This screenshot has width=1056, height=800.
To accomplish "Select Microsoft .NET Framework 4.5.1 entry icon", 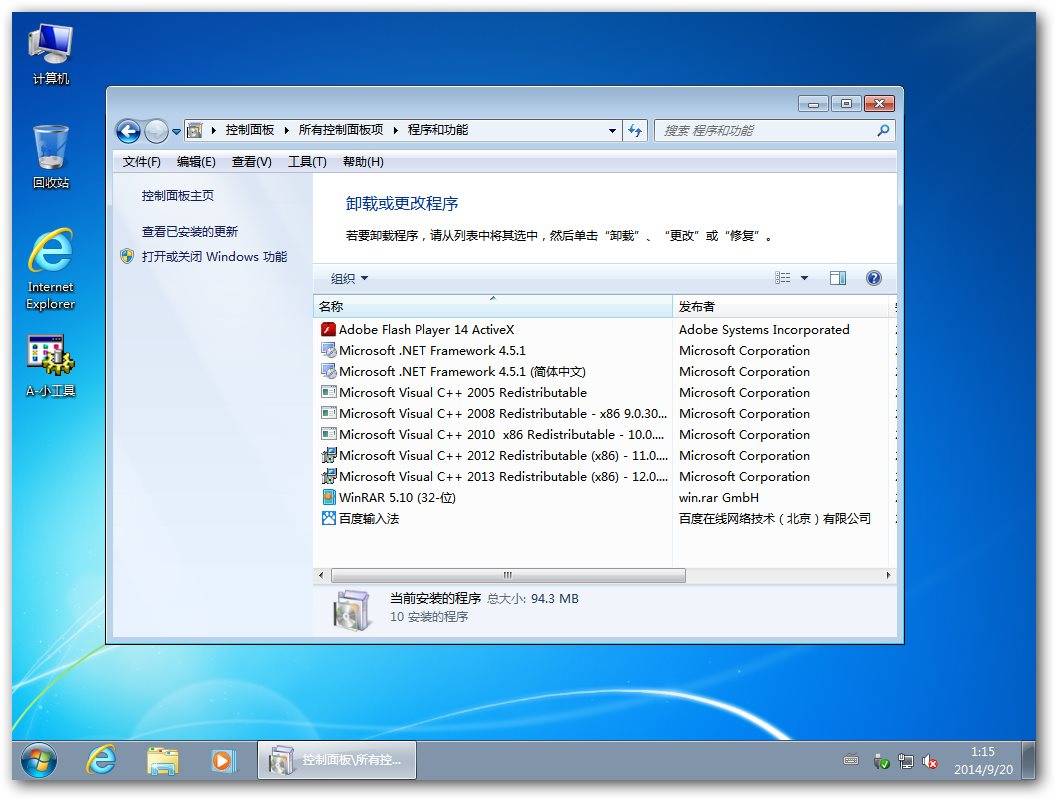I will (329, 350).
